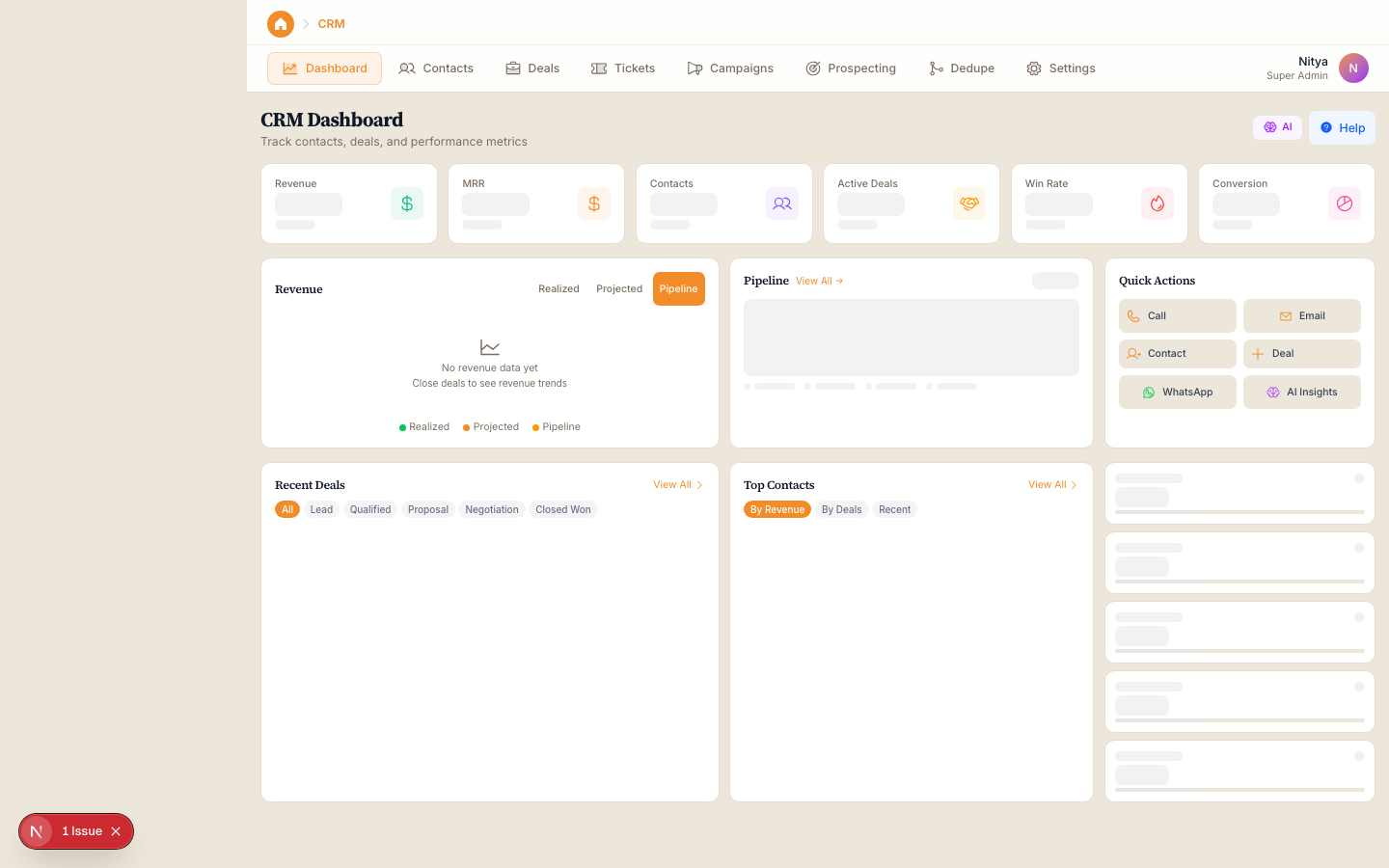Open the user avatar N profile
1389x868 pixels.
point(1353,68)
